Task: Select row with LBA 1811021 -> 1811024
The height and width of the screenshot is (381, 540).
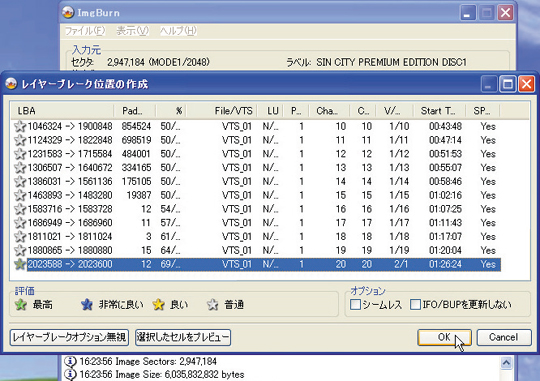Action: click(x=257, y=237)
